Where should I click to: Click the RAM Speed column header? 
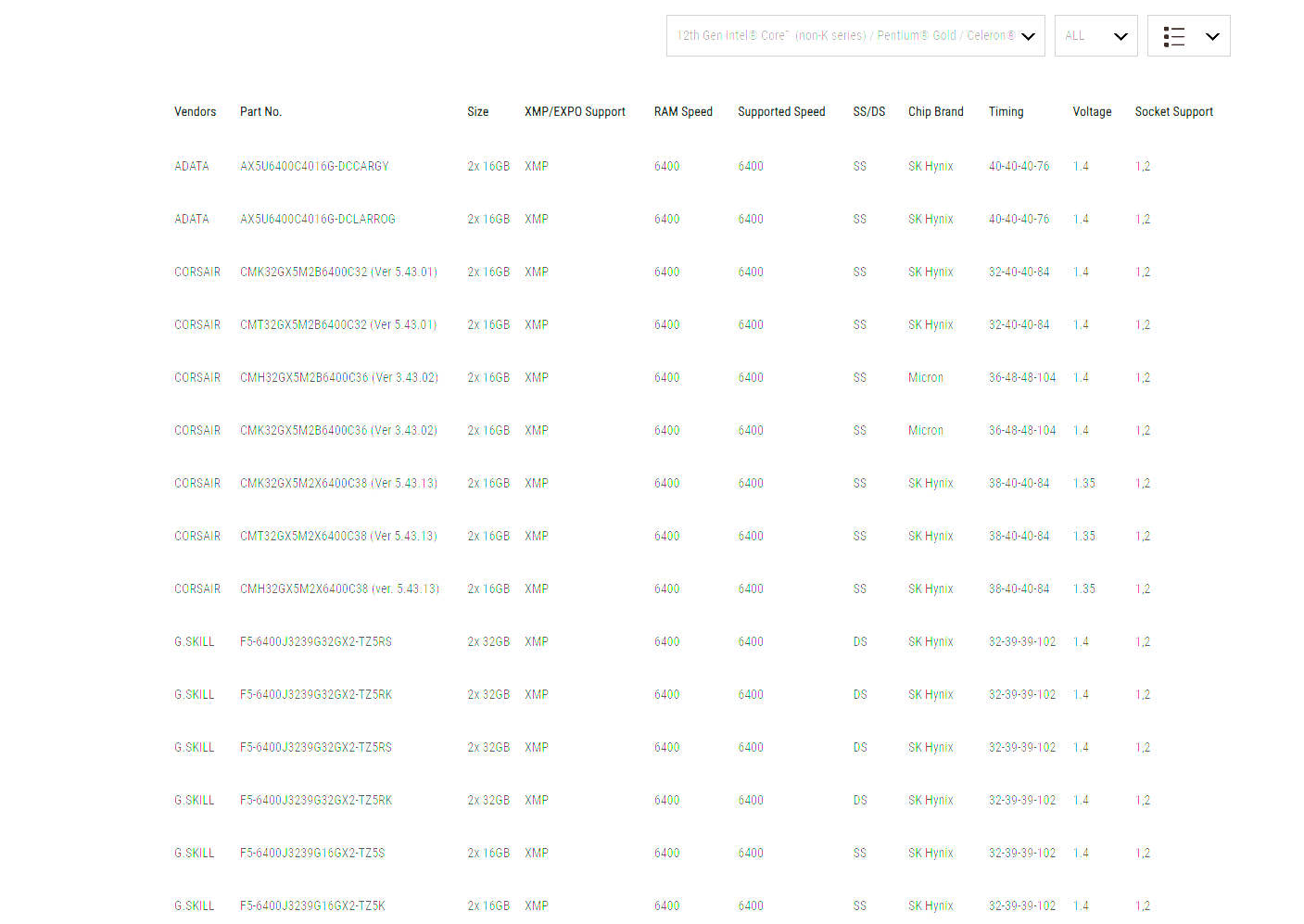(x=683, y=112)
